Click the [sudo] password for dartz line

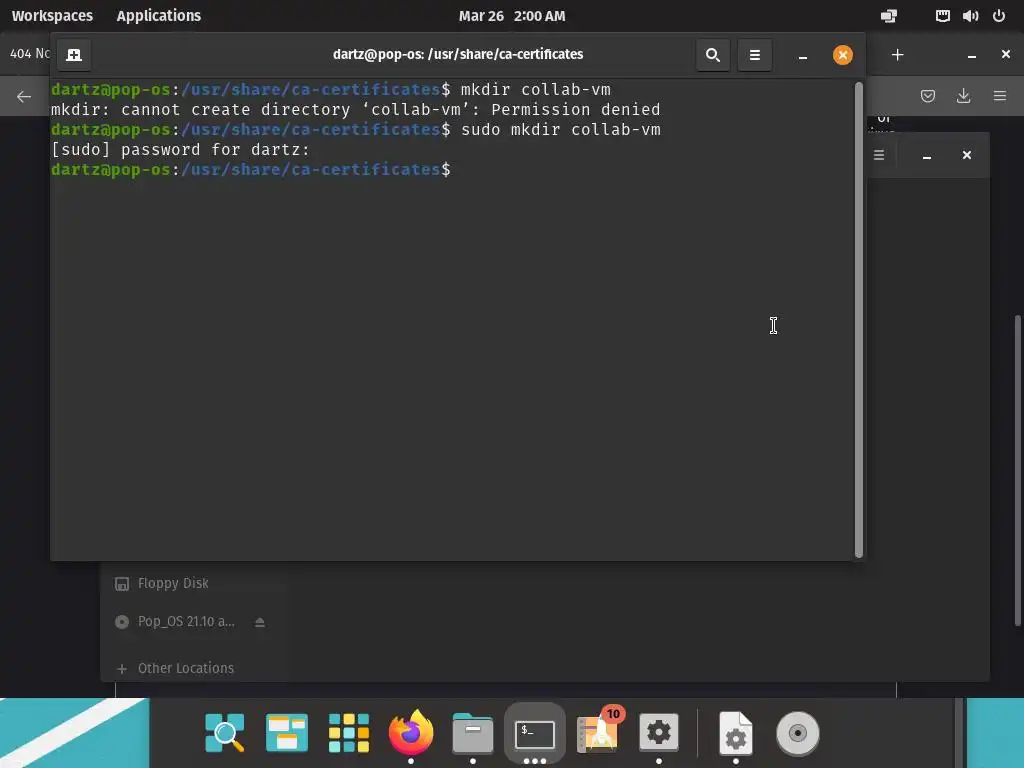(x=181, y=150)
